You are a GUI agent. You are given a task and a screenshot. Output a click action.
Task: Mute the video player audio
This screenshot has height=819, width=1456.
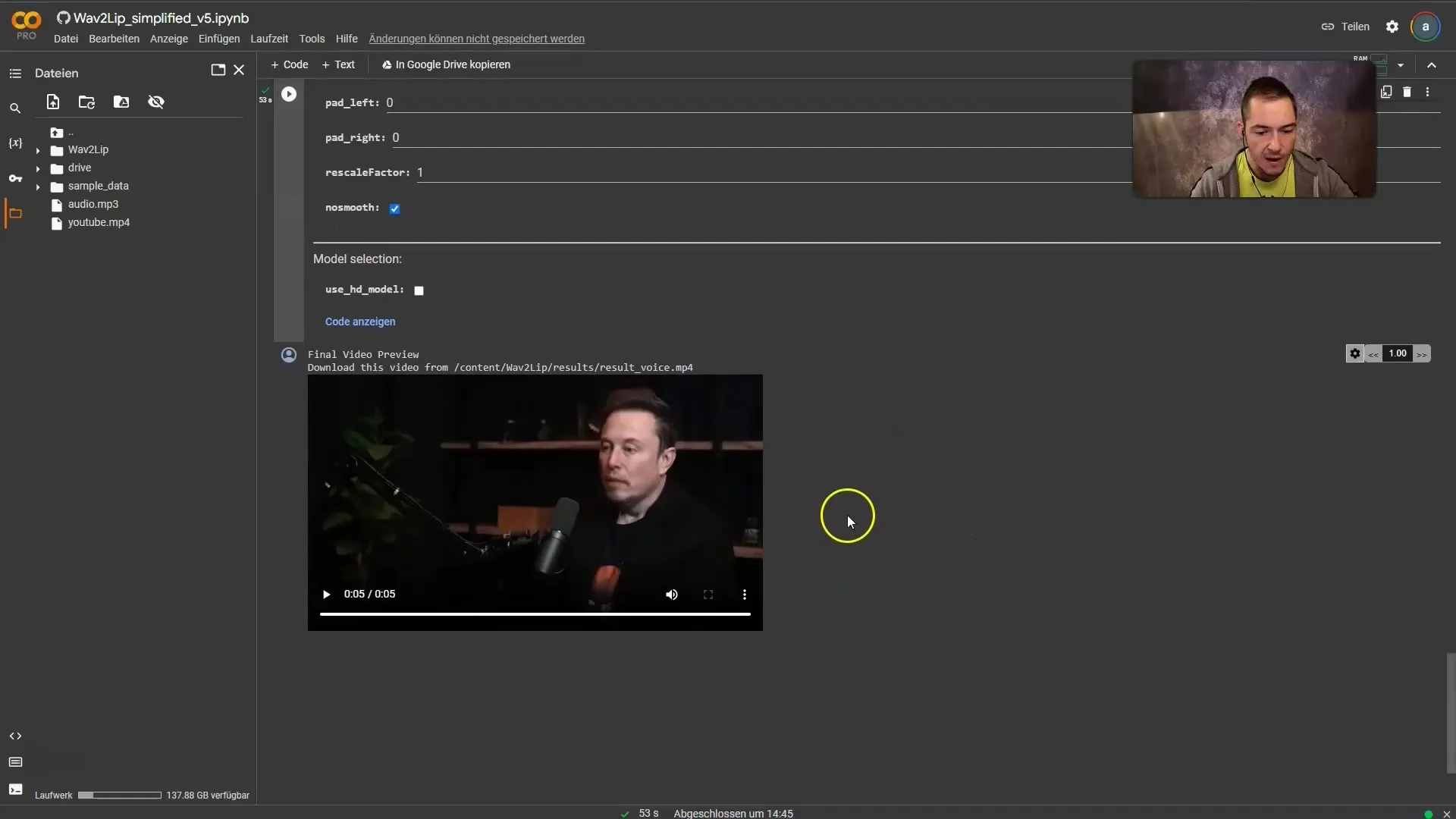click(x=672, y=595)
